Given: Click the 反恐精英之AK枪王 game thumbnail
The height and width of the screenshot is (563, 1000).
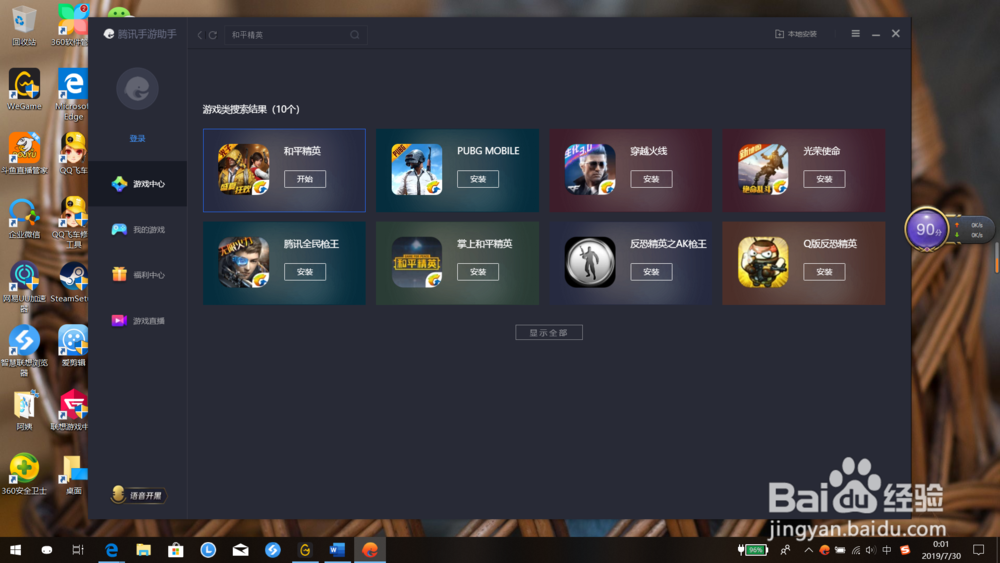Looking at the screenshot, I should click(590, 262).
